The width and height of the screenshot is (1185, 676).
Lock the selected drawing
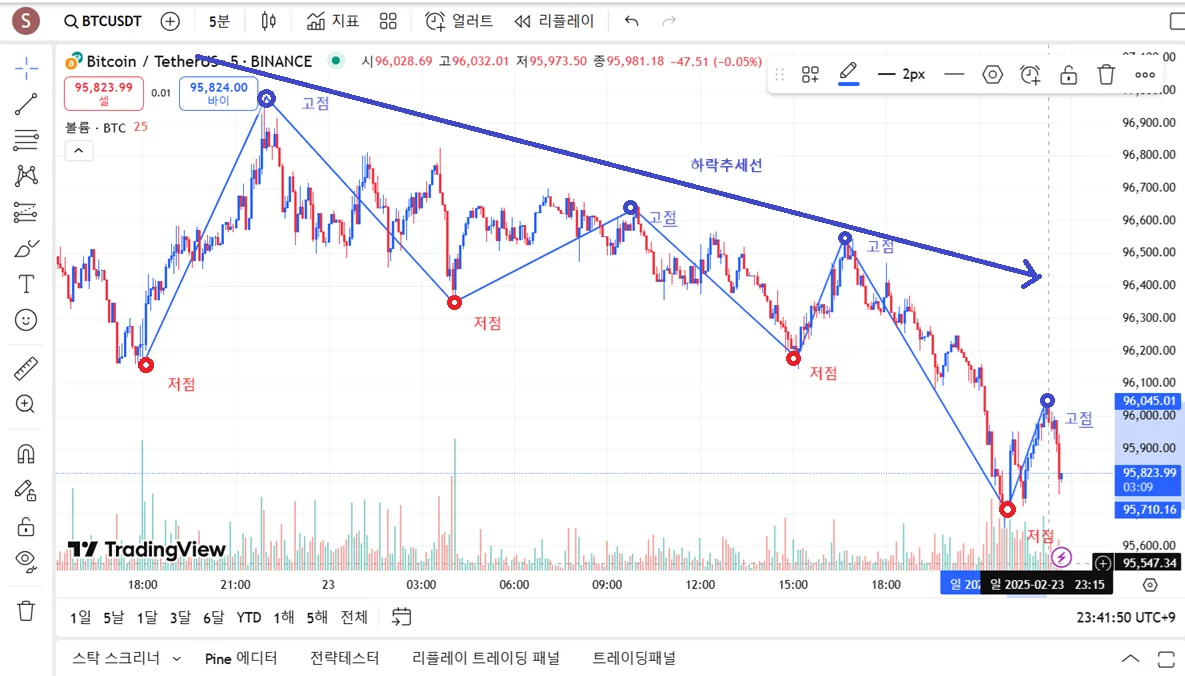[1068, 74]
